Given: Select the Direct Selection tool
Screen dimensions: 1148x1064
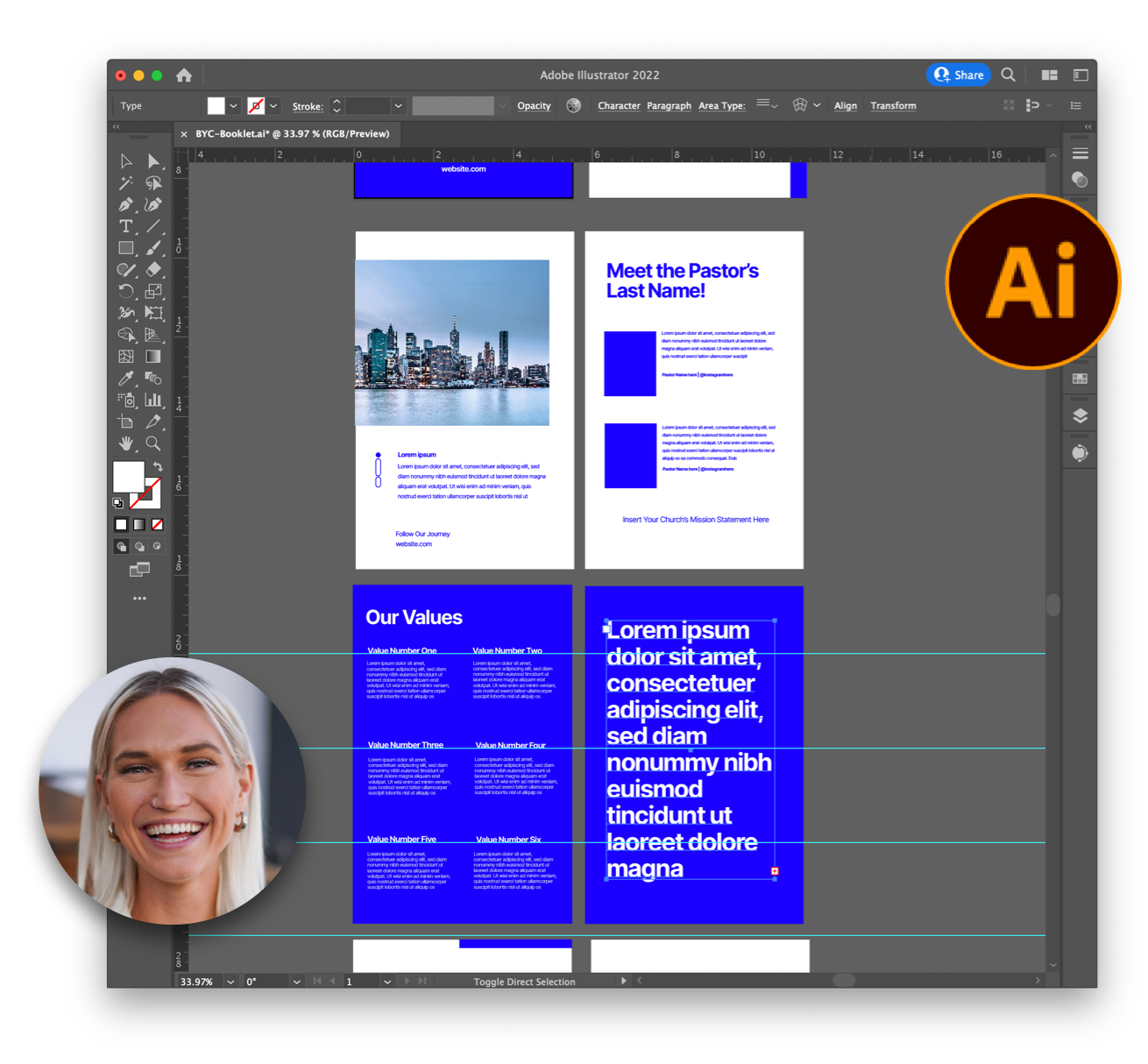Looking at the screenshot, I should (153, 161).
